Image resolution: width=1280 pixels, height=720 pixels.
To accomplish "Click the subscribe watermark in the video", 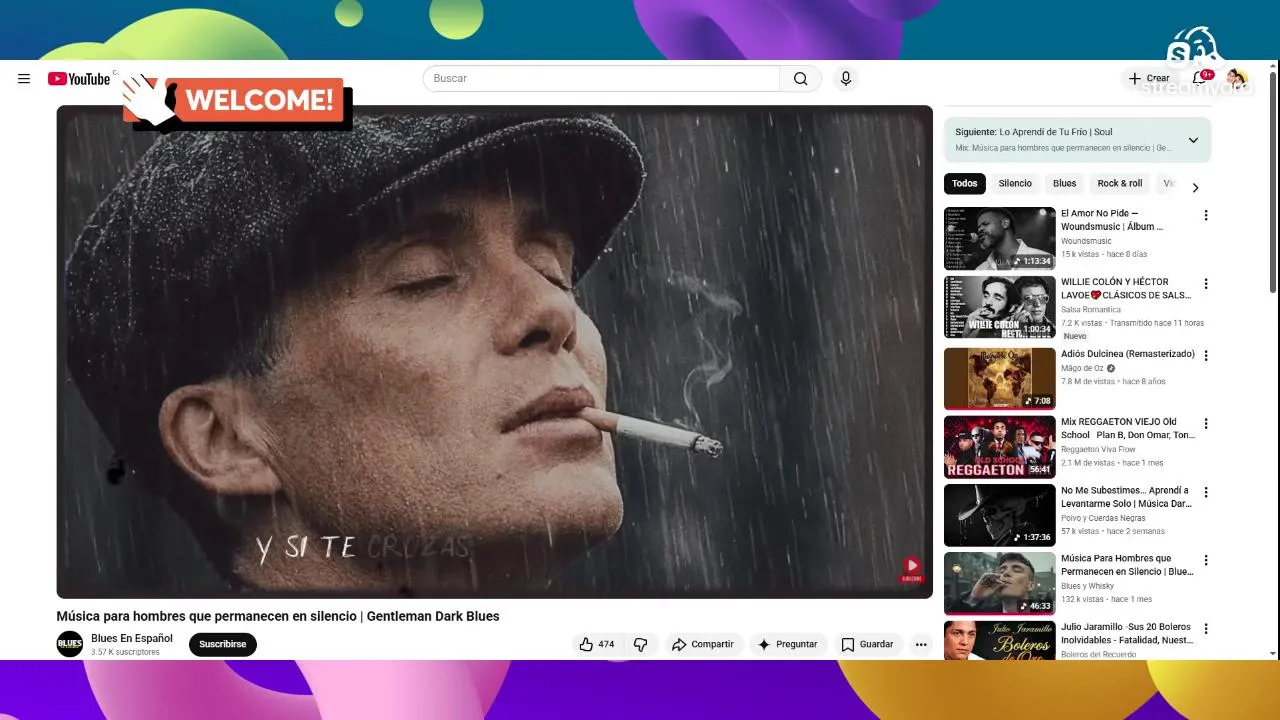I will pos(912,569).
